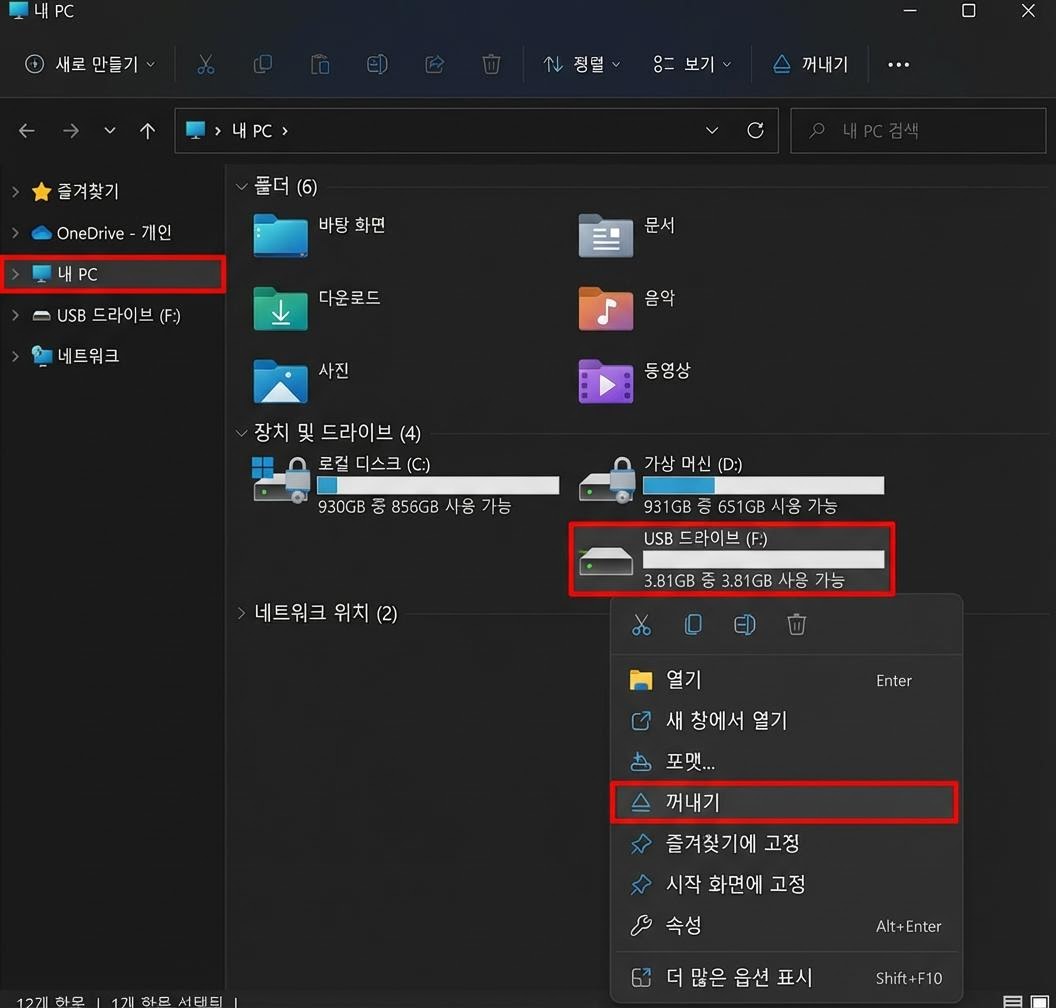Click the rename icon in the context menu

pyautogui.click(x=744, y=625)
